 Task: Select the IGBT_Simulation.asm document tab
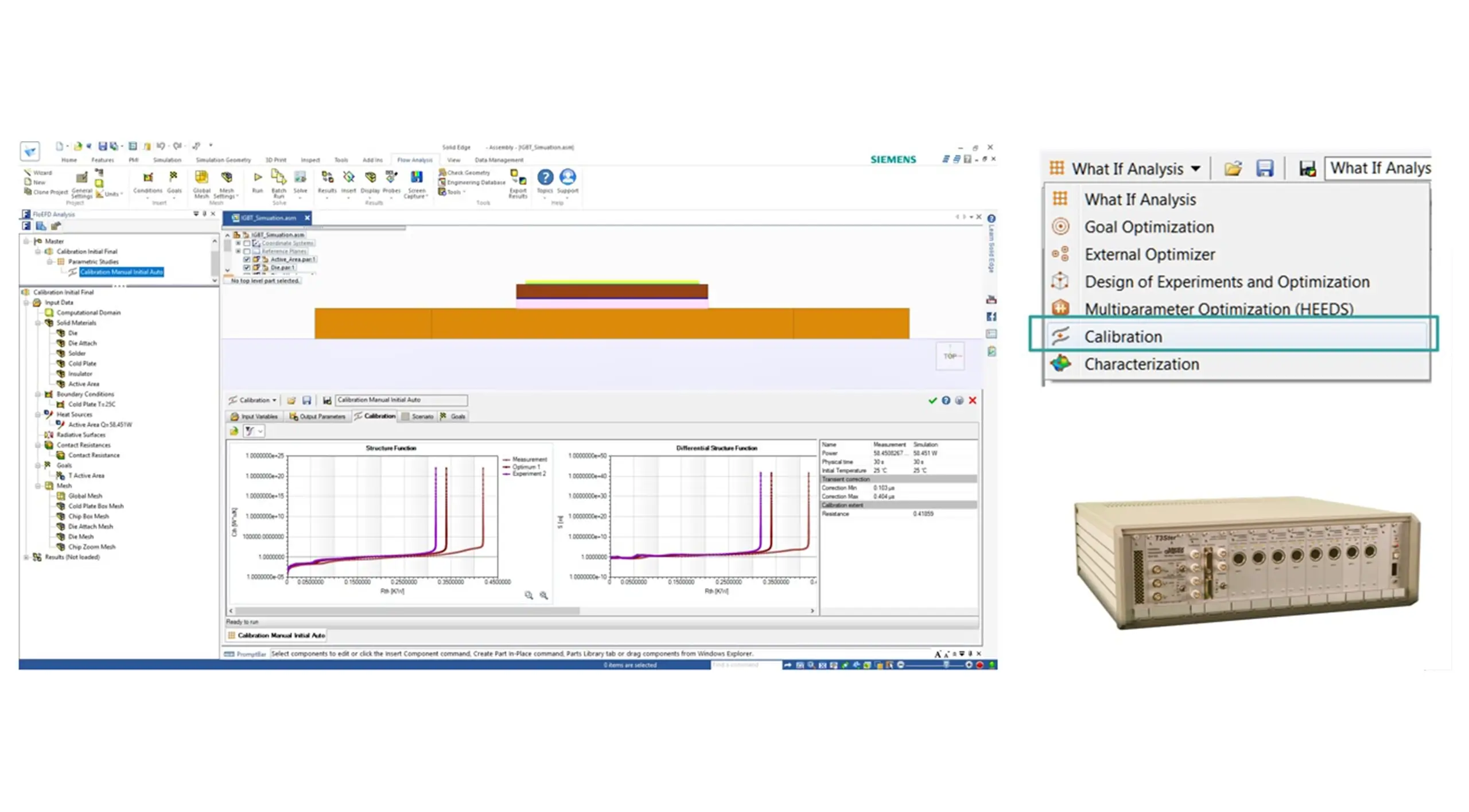(268, 218)
